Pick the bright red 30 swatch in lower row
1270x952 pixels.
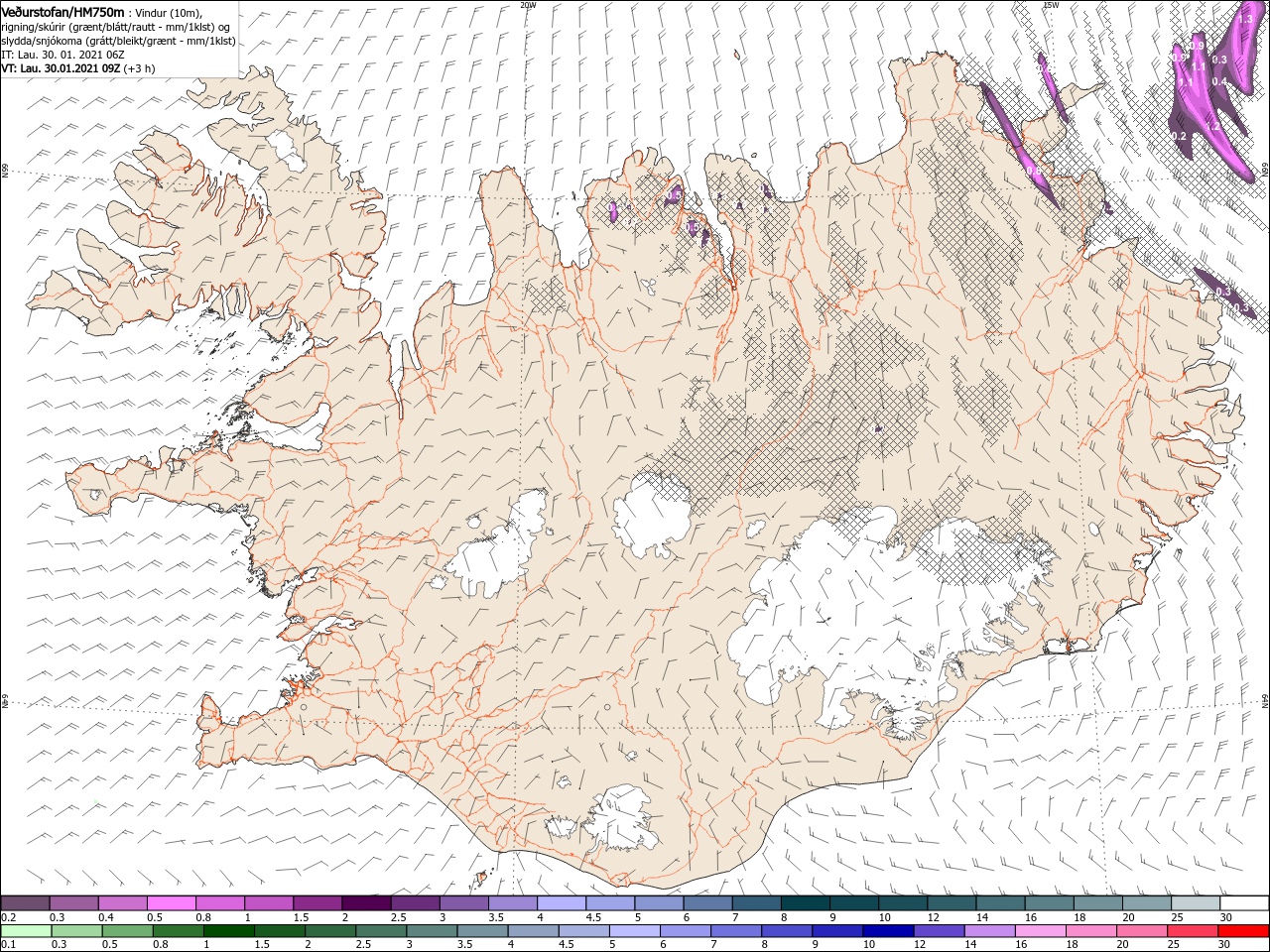[1242, 930]
